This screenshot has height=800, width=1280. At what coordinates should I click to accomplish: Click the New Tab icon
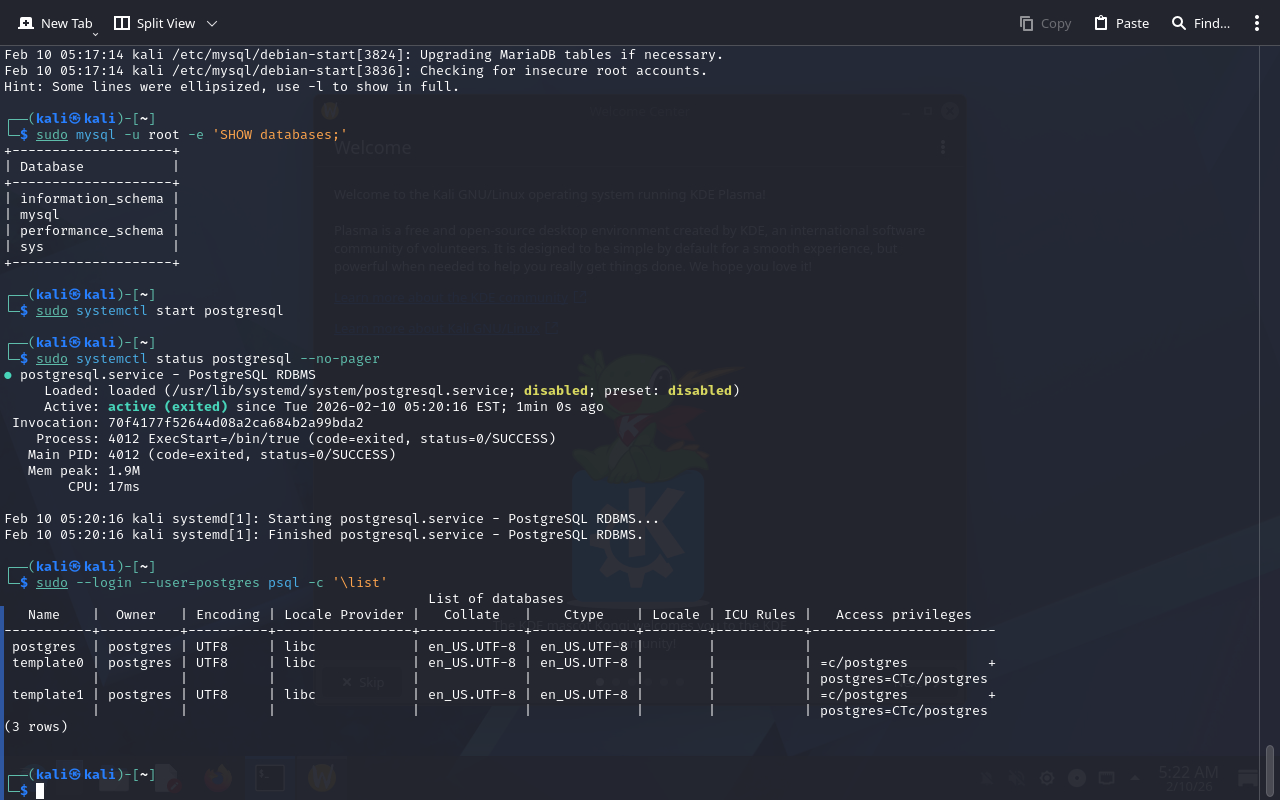[x=26, y=23]
